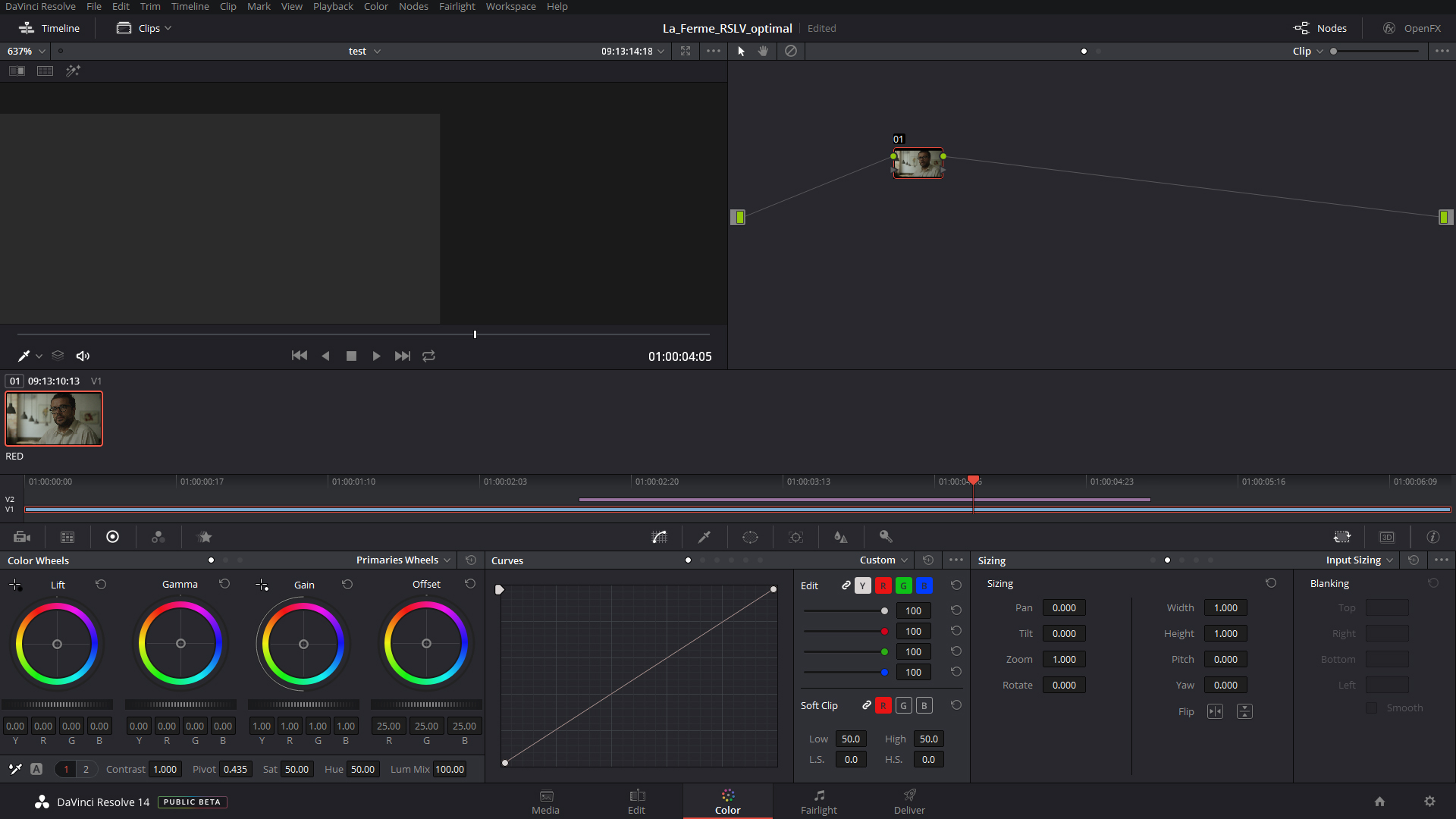
Task: Click the RED clip thumbnail on timeline
Action: coord(53,418)
